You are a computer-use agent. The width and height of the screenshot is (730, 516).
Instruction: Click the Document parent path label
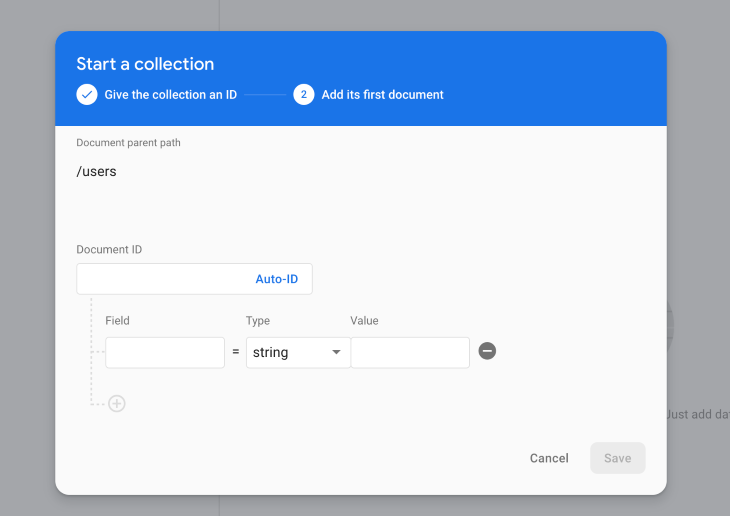tap(128, 143)
